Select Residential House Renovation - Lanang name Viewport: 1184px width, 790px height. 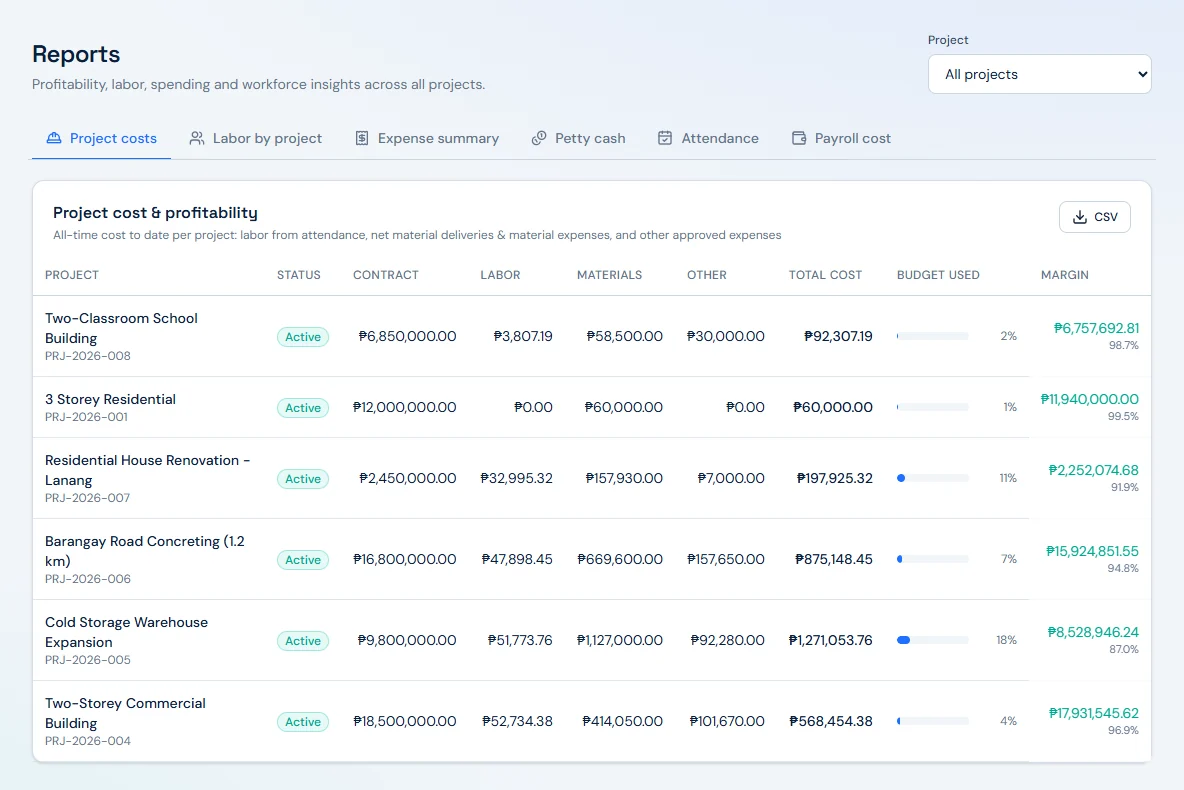pos(147,470)
